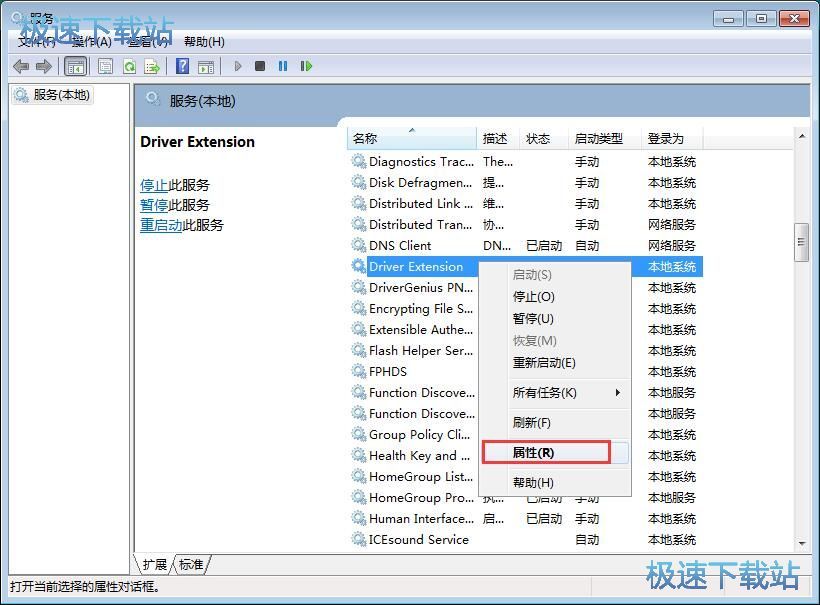The height and width of the screenshot is (605, 820).
Task: Maximize the 服务 window
Action: click(x=761, y=19)
